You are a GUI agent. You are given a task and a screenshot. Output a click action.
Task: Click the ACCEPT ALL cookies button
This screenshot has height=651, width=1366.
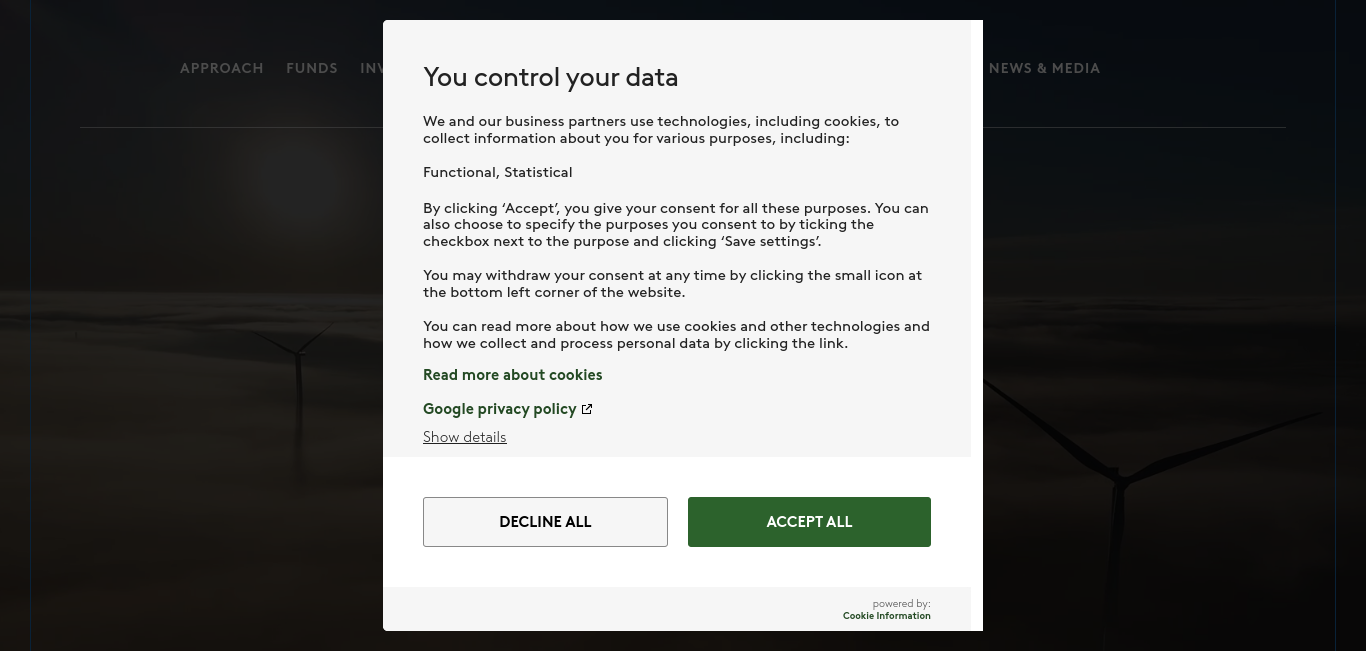pos(809,522)
